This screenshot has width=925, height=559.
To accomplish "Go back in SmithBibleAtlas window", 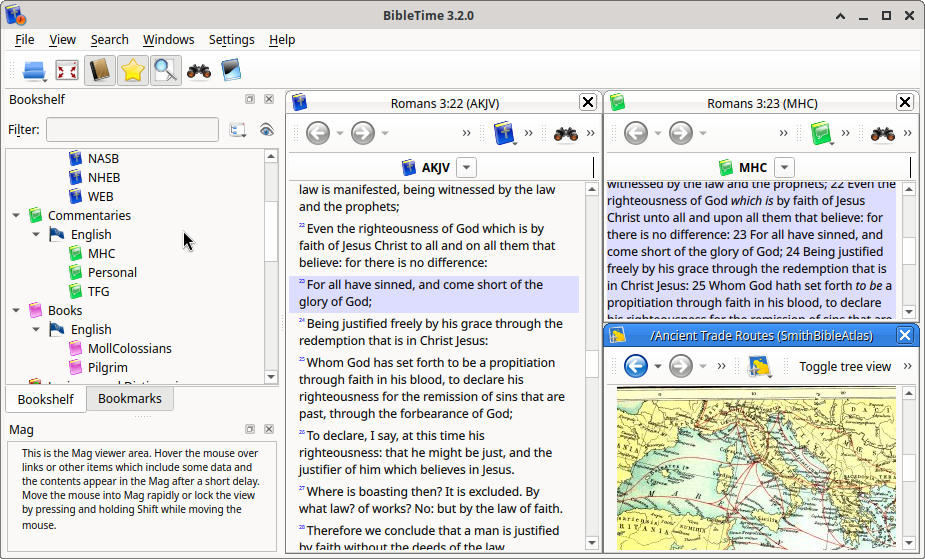I will pos(636,366).
